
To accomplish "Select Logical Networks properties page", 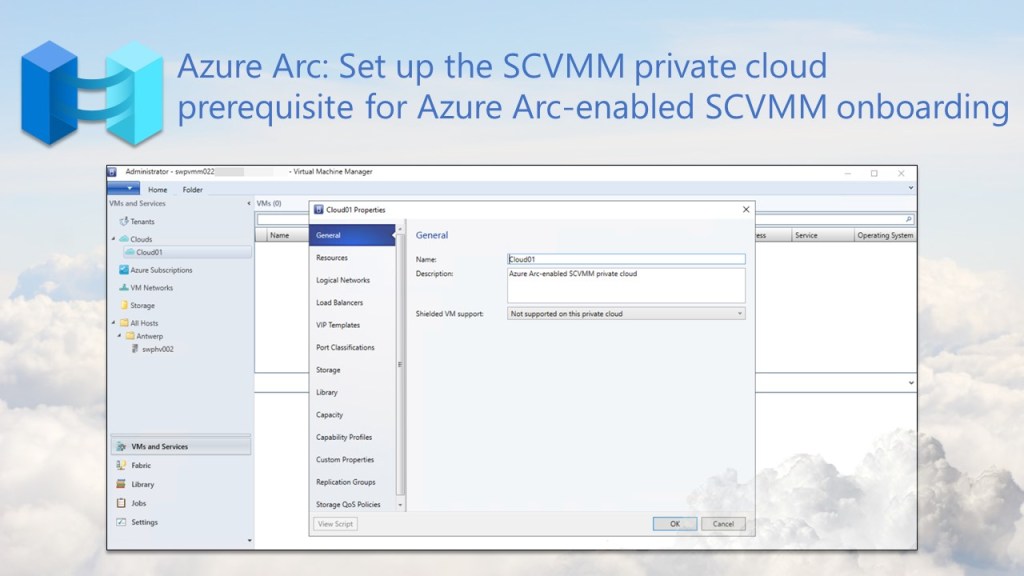I will click(343, 280).
